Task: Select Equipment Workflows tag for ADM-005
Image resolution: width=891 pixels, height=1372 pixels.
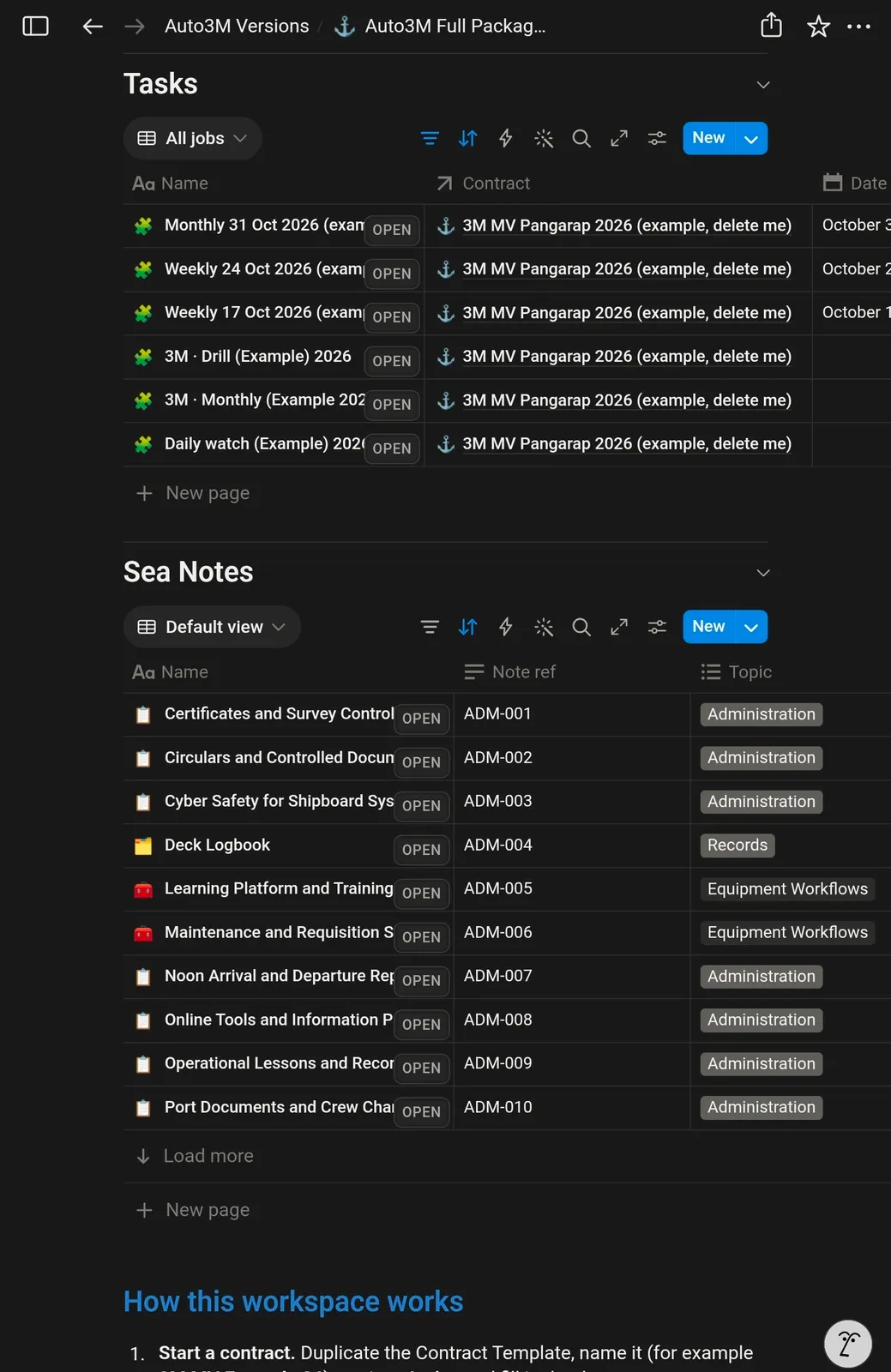Action: click(787, 889)
